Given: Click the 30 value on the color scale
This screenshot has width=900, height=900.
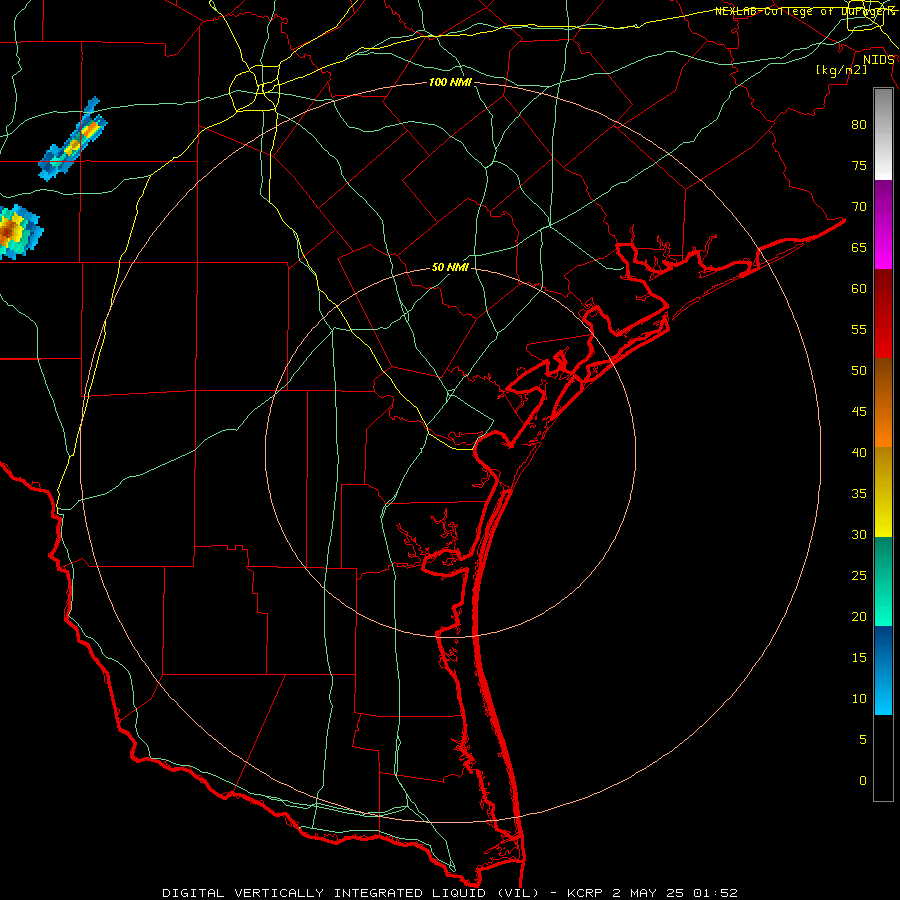Looking at the screenshot, I should pyautogui.click(x=859, y=534).
